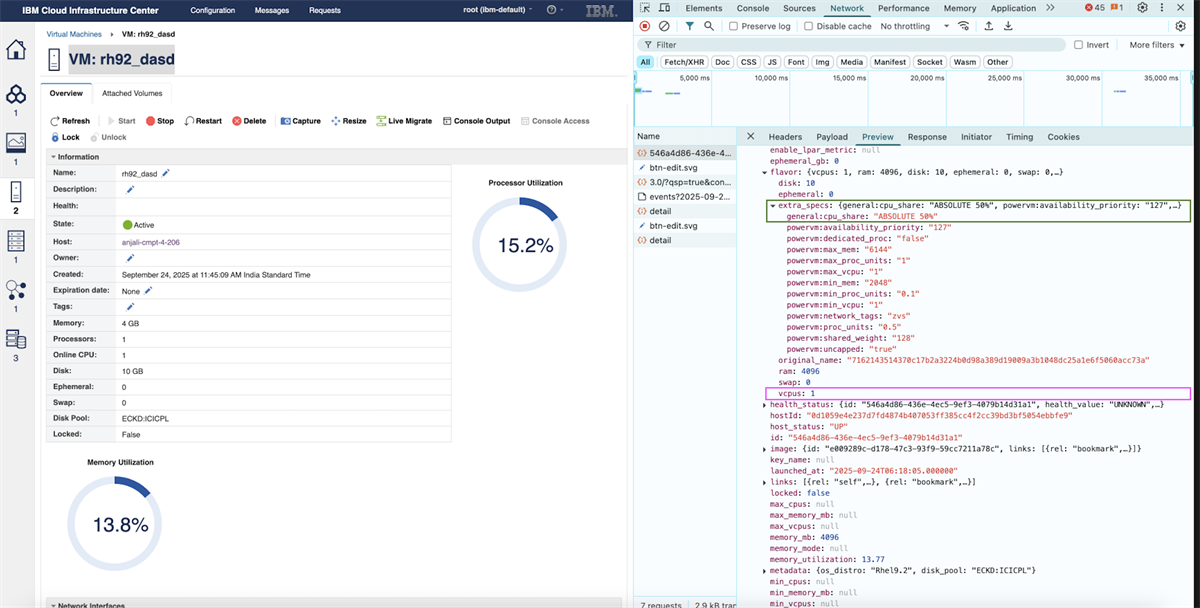1200x608 pixels.
Task: Click the Live Migrate action
Action: 404,121
